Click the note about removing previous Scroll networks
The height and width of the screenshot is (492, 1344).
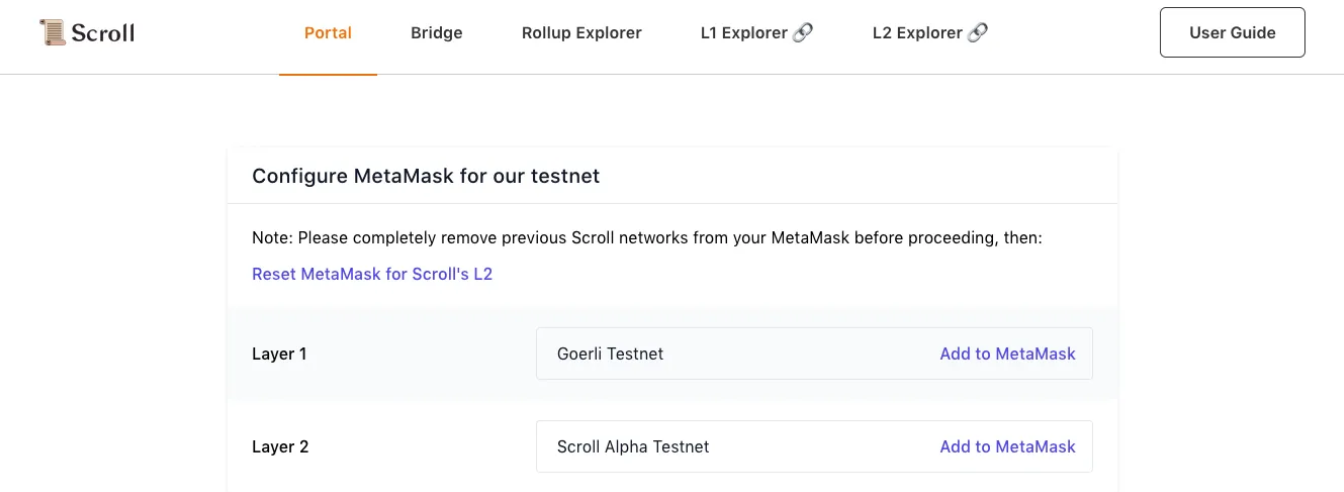tap(647, 239)
